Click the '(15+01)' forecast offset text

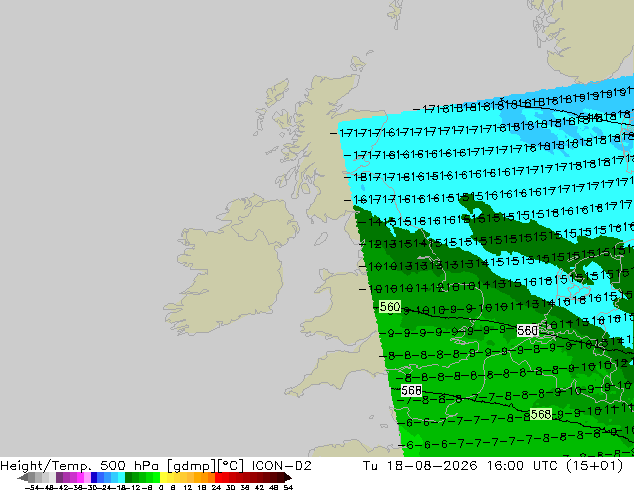click(594, 466)
